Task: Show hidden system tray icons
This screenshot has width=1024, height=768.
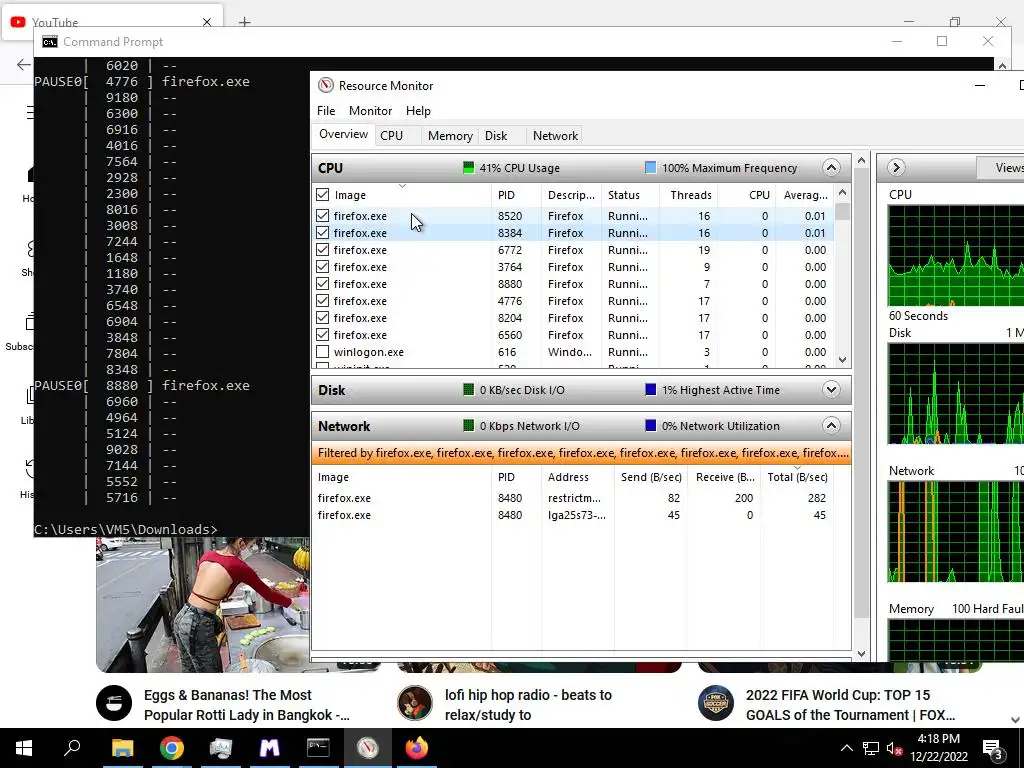Action: [x=846, y=748]
